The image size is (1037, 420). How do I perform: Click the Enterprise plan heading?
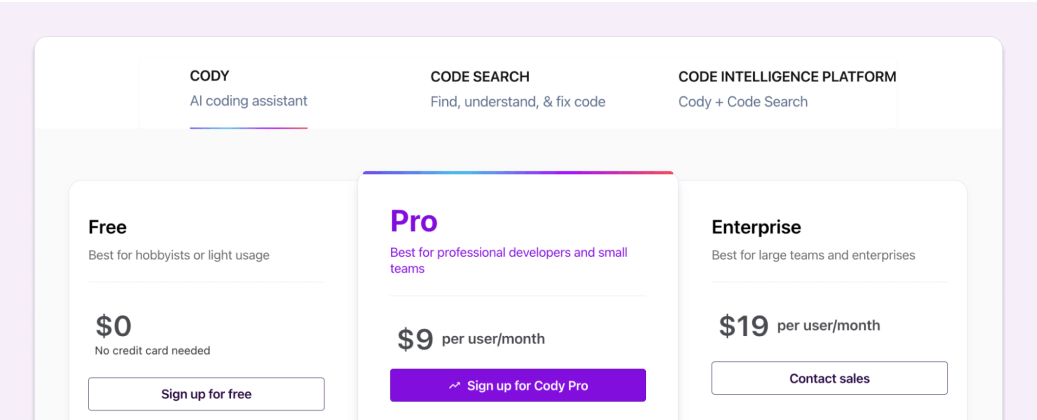point(756,228)
